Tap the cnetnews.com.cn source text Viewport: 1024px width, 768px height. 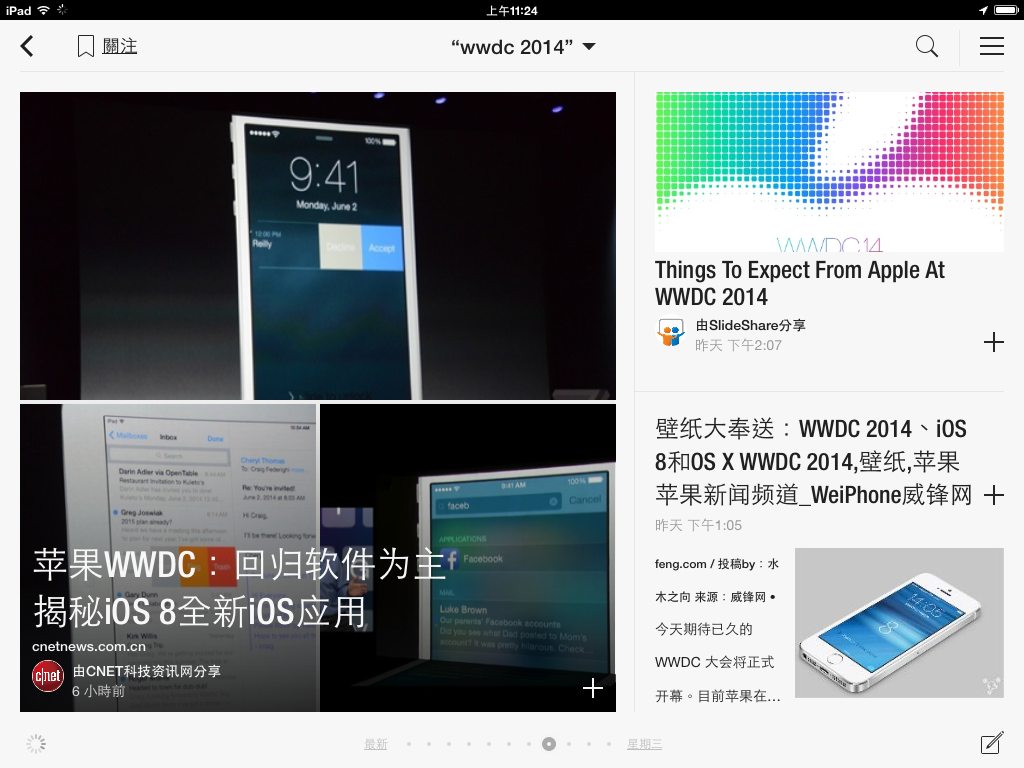[x=89, y=647]
